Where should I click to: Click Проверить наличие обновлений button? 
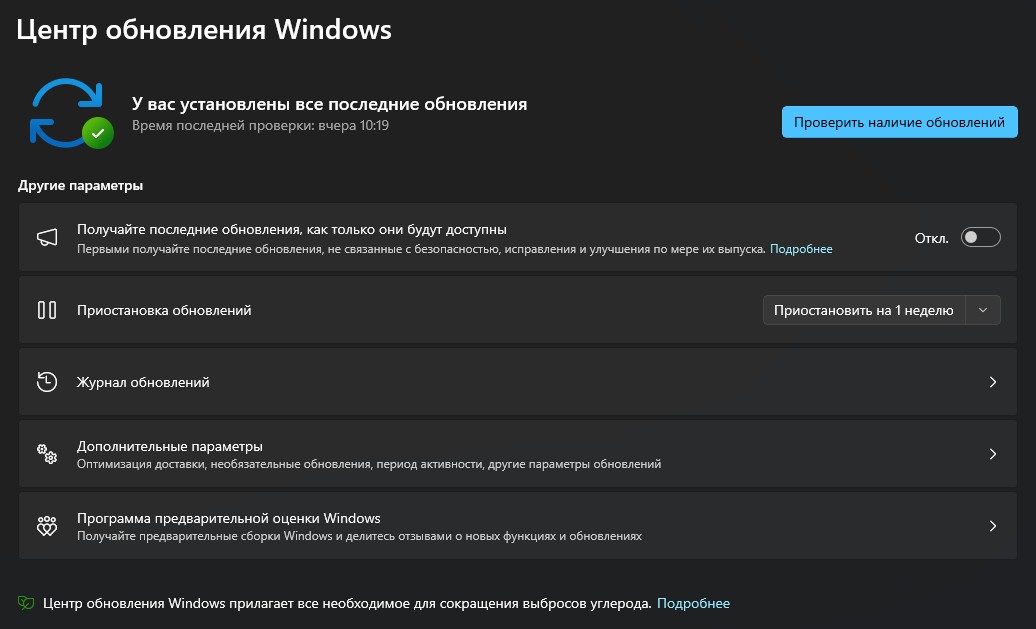899,122
